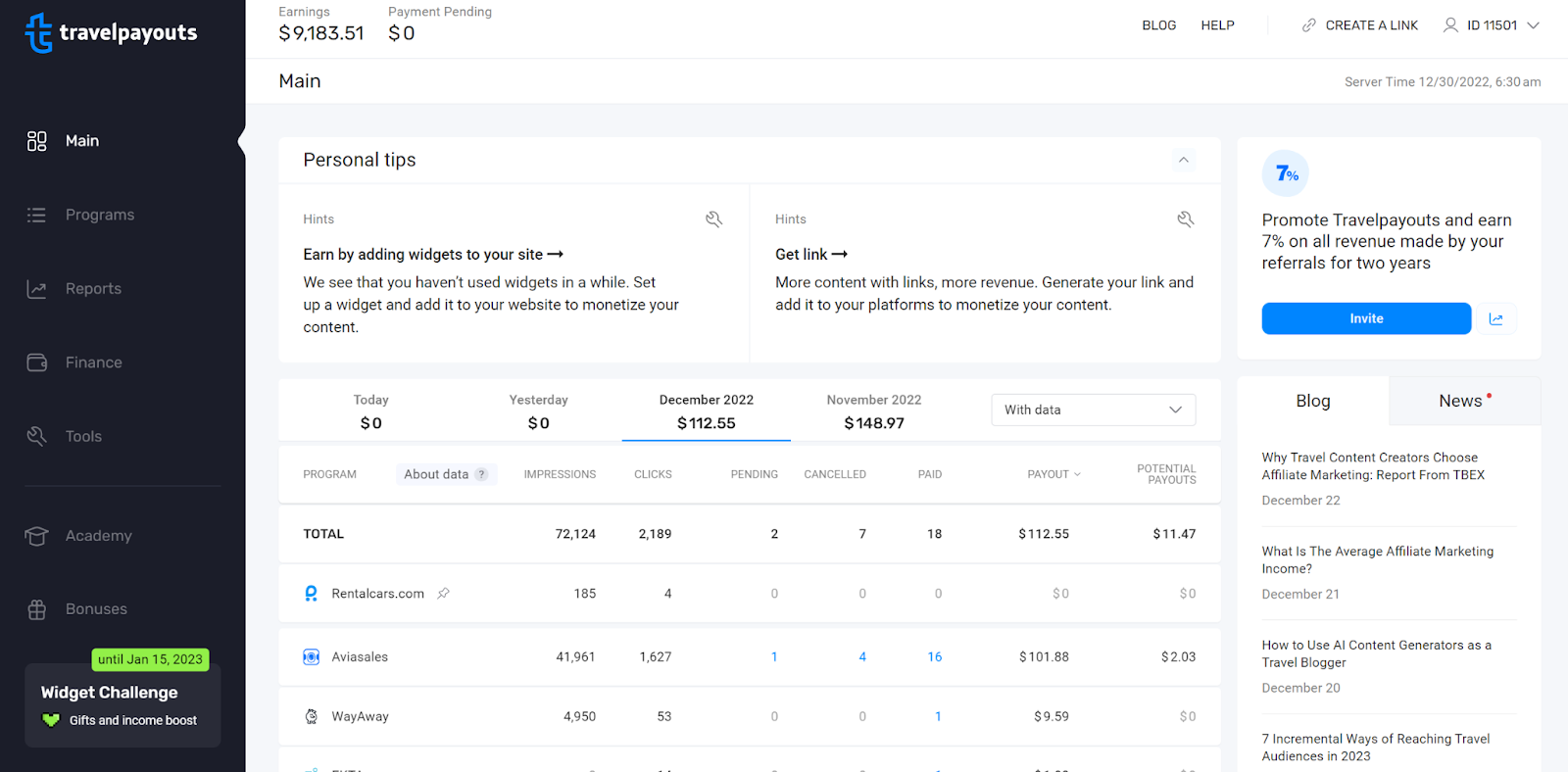Screen dimensions: 1568x772
Task: Click the Aviasales program logo icon
Action: pos(311,657)
